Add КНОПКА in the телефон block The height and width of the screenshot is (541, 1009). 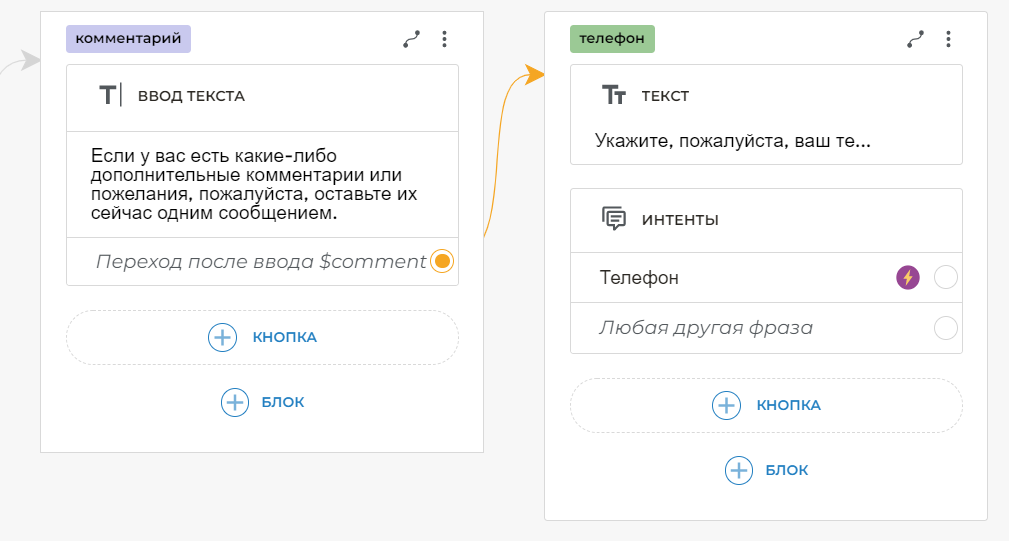[766, 405]
